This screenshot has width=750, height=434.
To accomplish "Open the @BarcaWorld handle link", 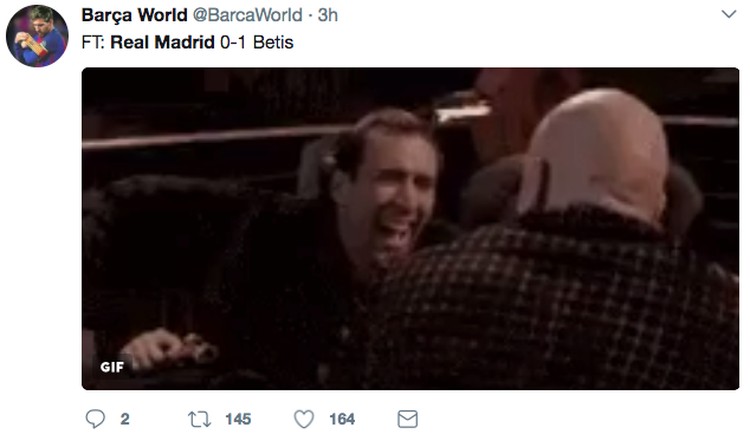I will (x=247, y=15).
